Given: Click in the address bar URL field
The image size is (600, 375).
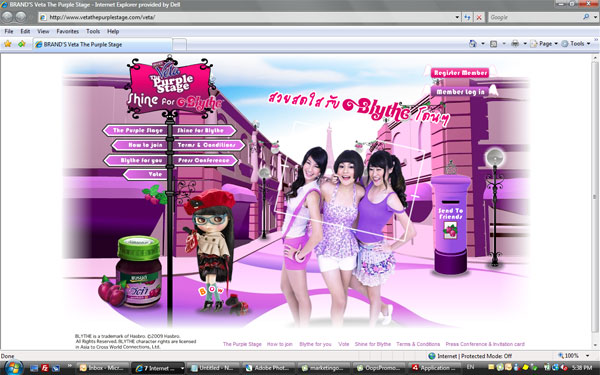Looking at the screenshot, I should tap(249, 17).
